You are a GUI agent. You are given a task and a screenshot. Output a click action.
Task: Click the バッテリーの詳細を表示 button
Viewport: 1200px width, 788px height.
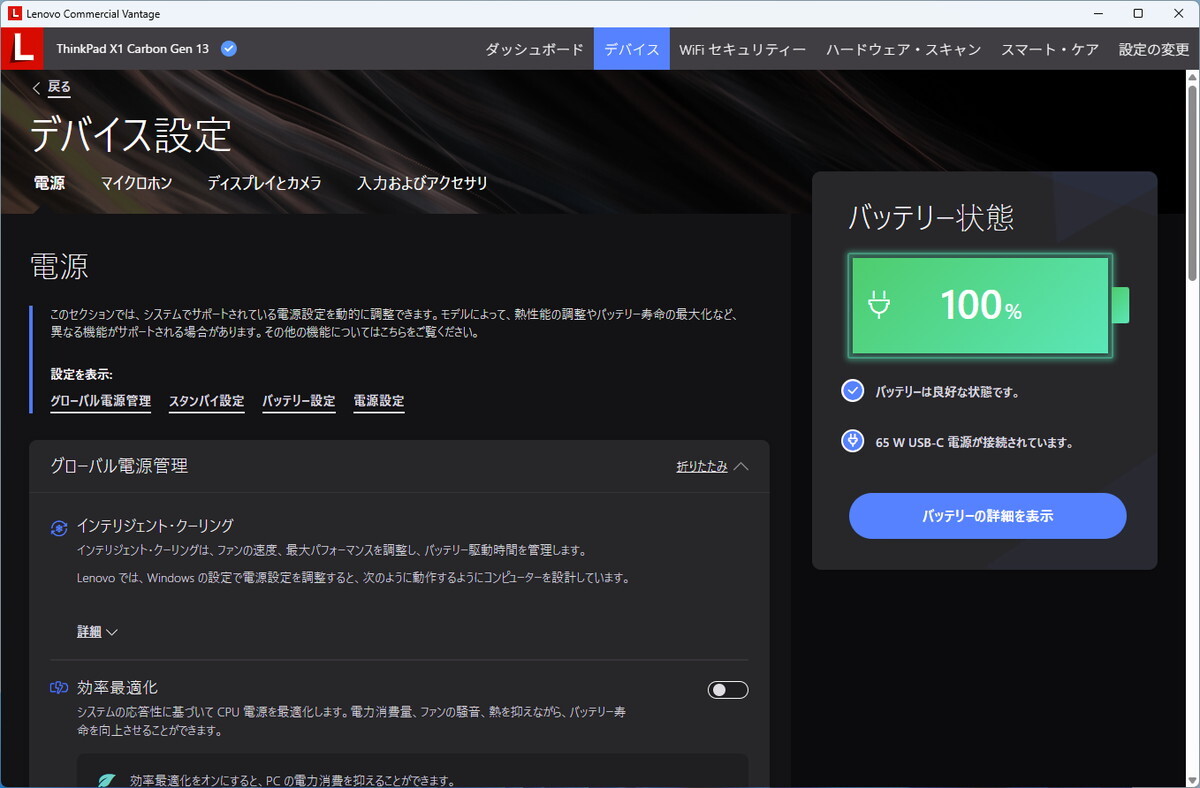pos(988,516)
